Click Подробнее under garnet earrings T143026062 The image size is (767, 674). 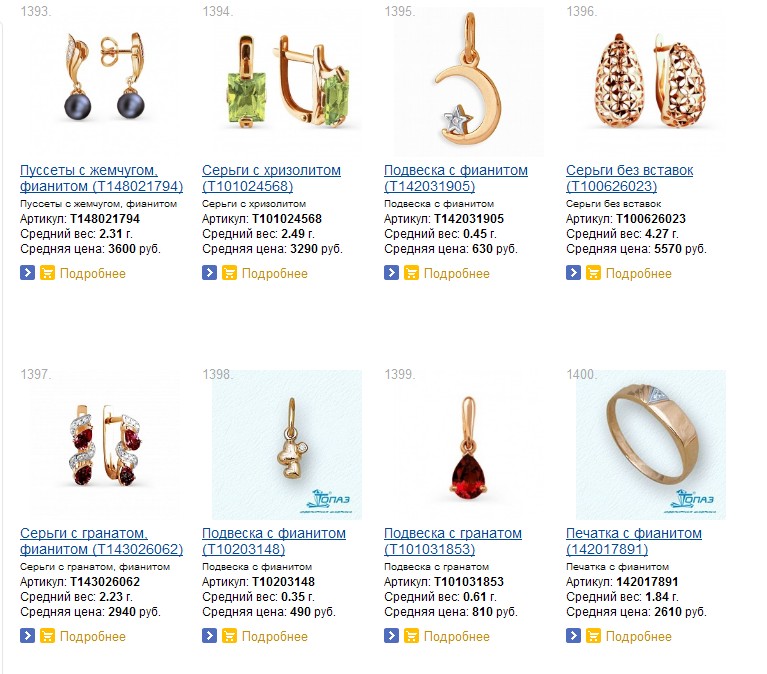92,636
